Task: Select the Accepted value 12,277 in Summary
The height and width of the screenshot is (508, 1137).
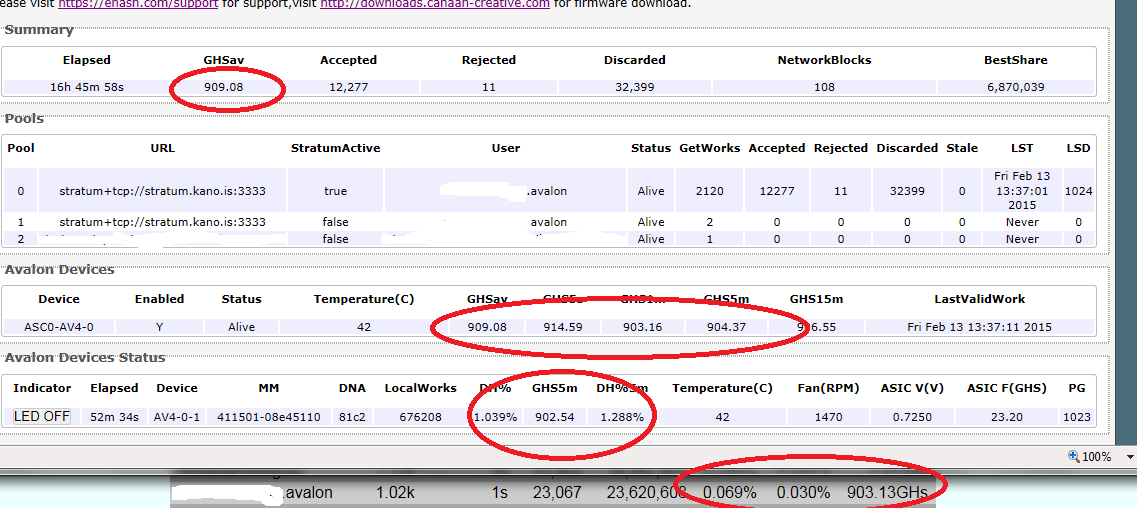Action: 349,87
